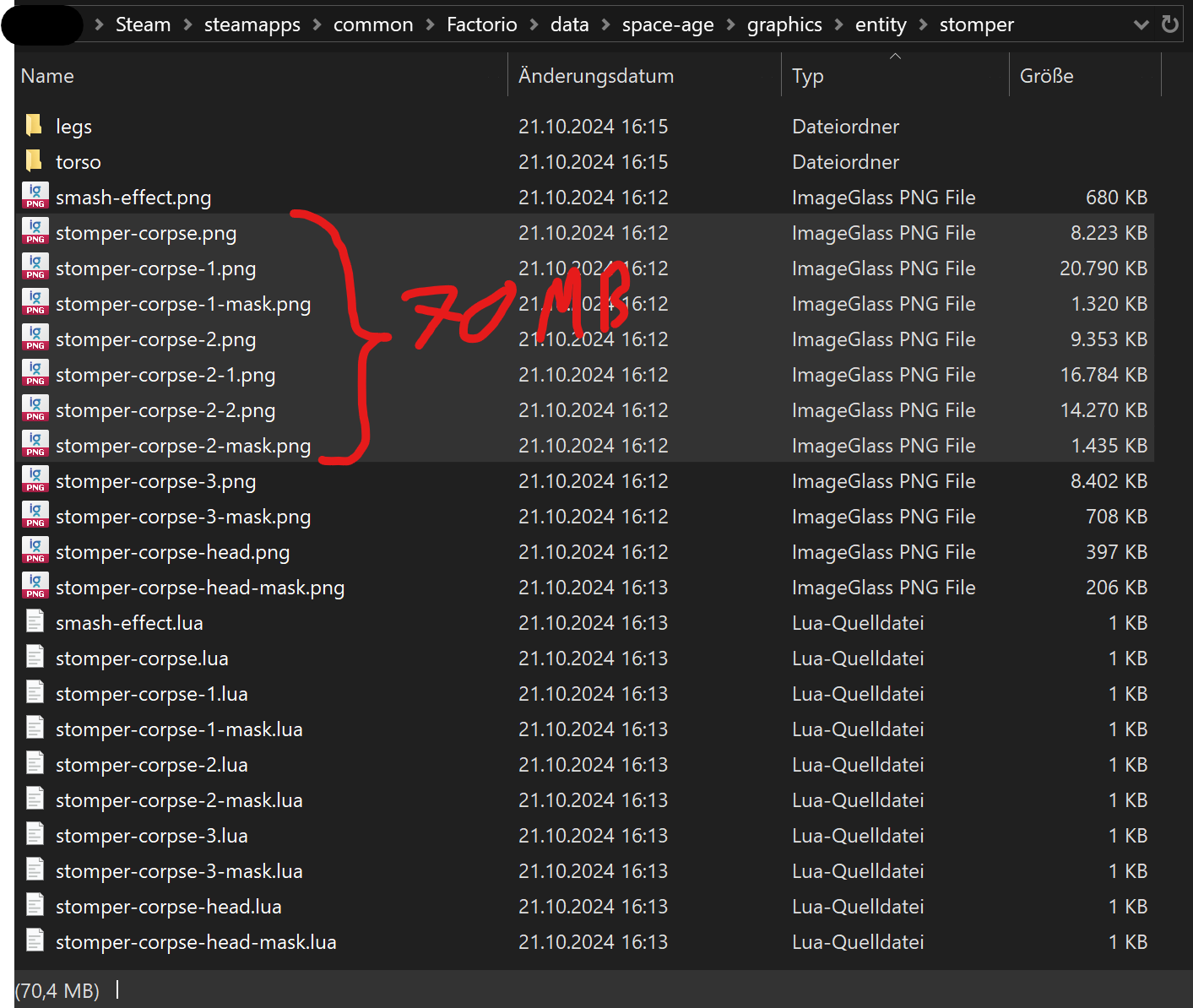The image size is (1193, 1008).
Task: Click the 206 KB size cell
Action: (1116, 587)
